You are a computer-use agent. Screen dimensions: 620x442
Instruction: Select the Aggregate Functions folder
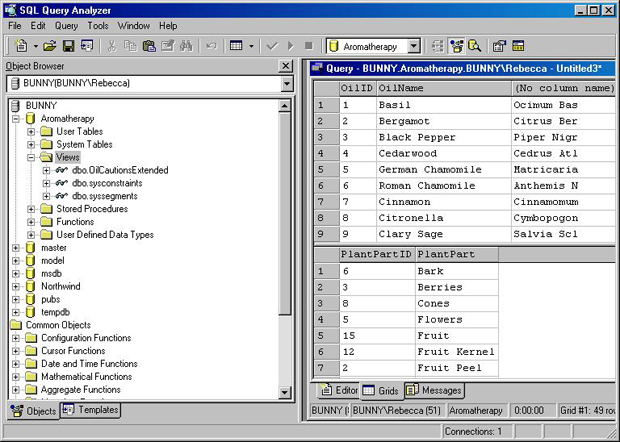(x=81, y=389)
